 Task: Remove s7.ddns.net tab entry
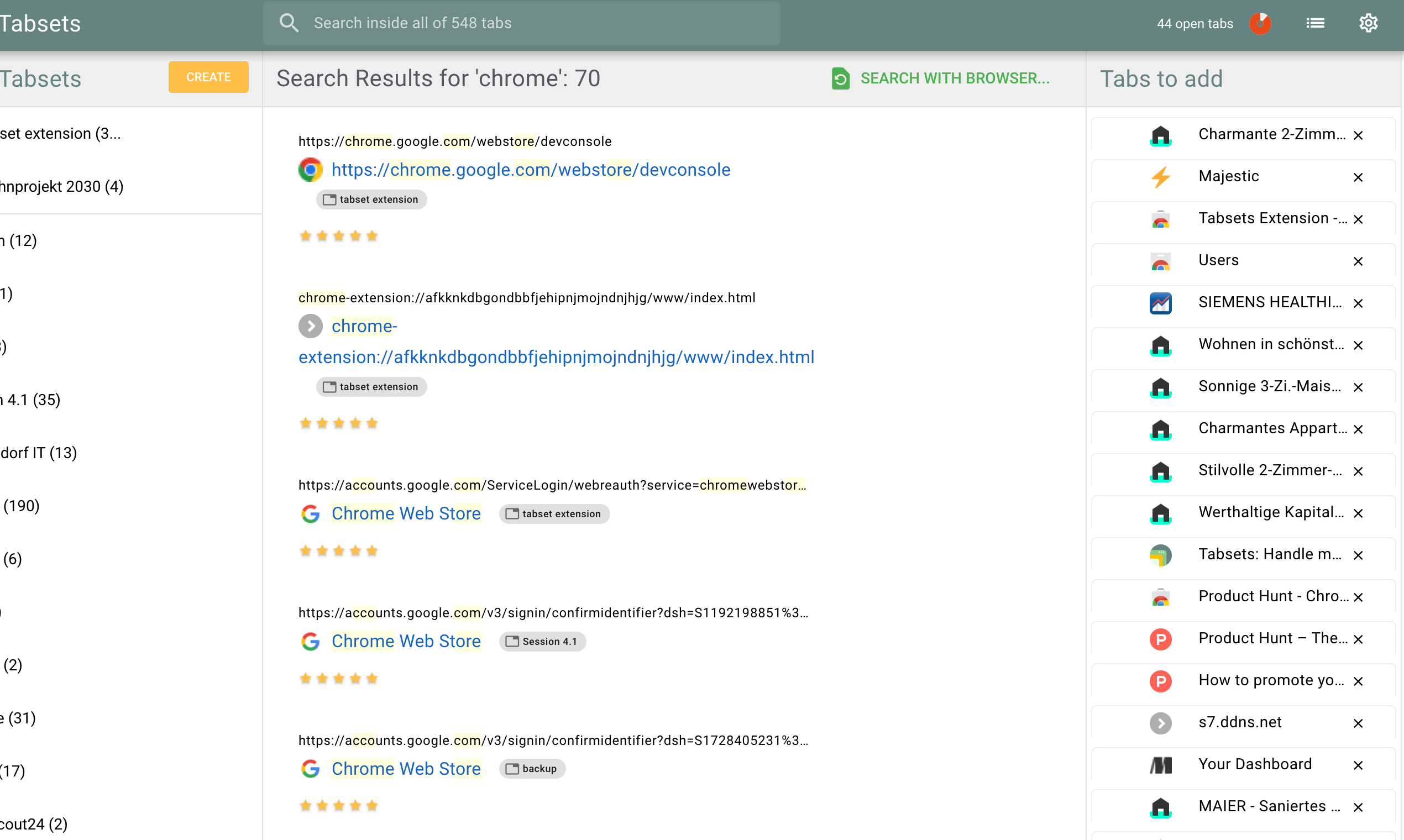pyautogui.click(x=1358, y=723)
